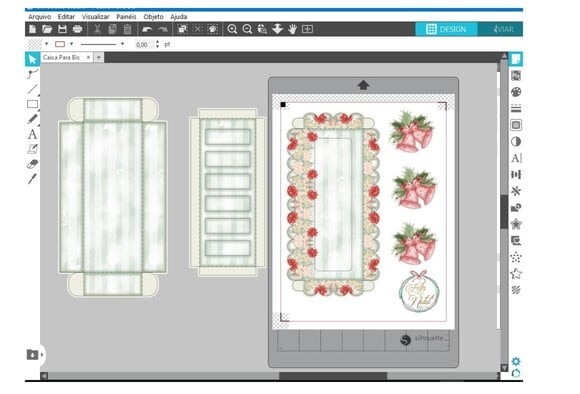
Task: Select the floral scalloped box lid design
Action: click(333, 205)
